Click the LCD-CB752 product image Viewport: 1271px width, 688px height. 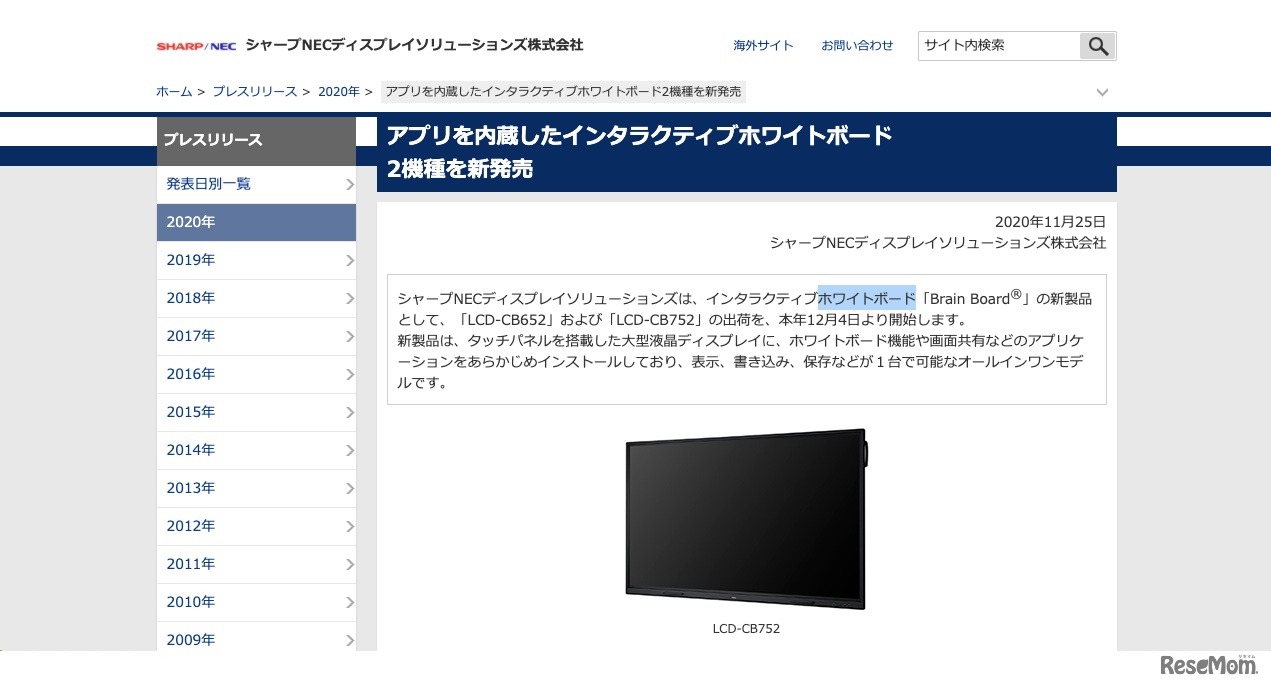click(x=745, y=519)
